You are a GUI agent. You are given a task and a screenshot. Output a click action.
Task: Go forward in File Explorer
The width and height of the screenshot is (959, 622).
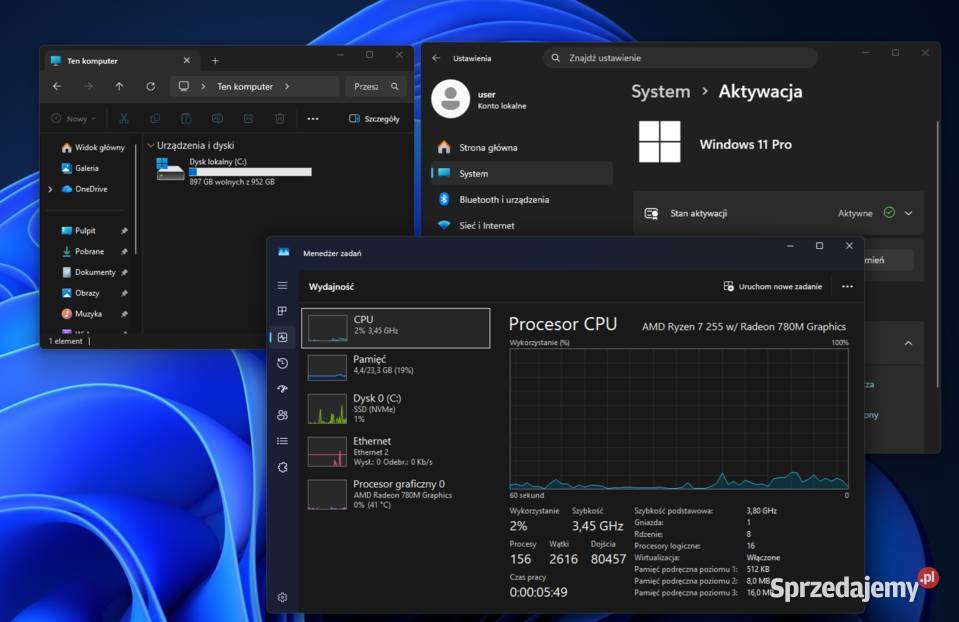pyautogui.click(x=89, y=87)
